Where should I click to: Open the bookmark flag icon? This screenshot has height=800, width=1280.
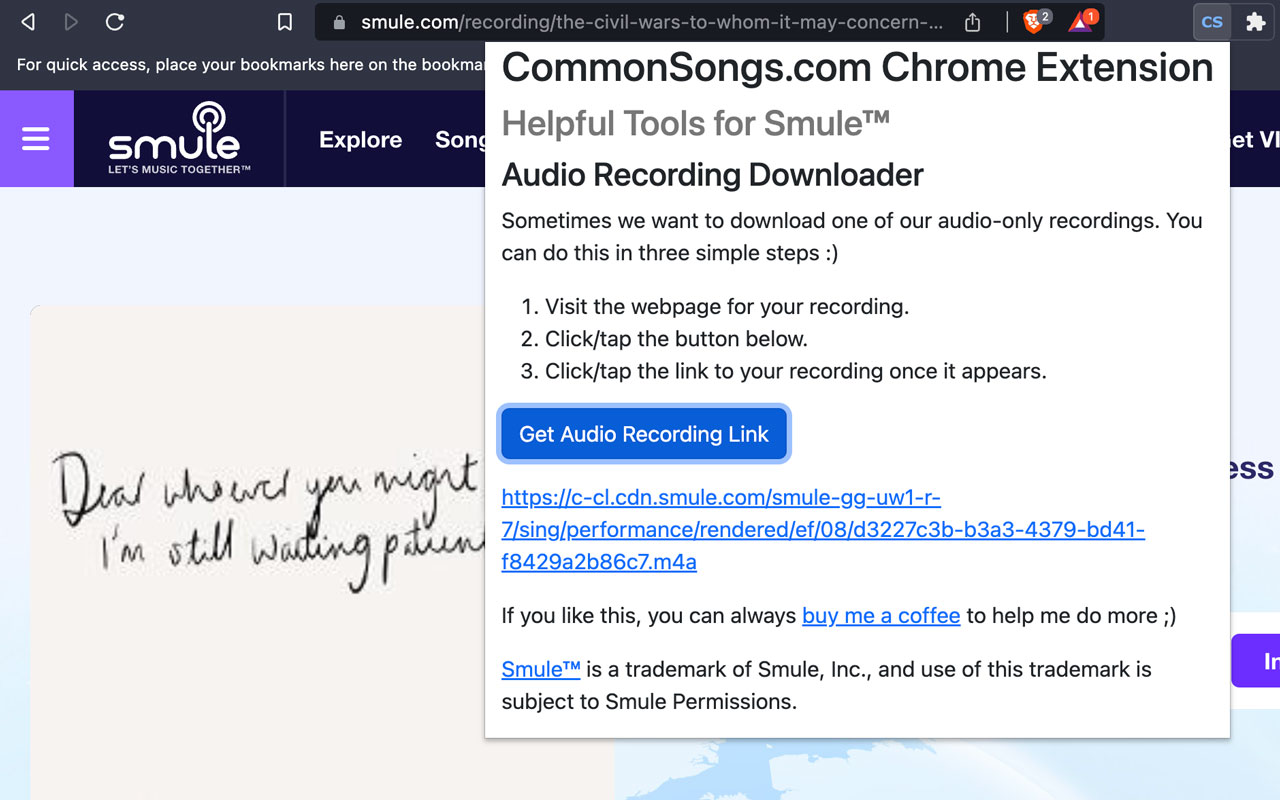click(x=285, y=20)
